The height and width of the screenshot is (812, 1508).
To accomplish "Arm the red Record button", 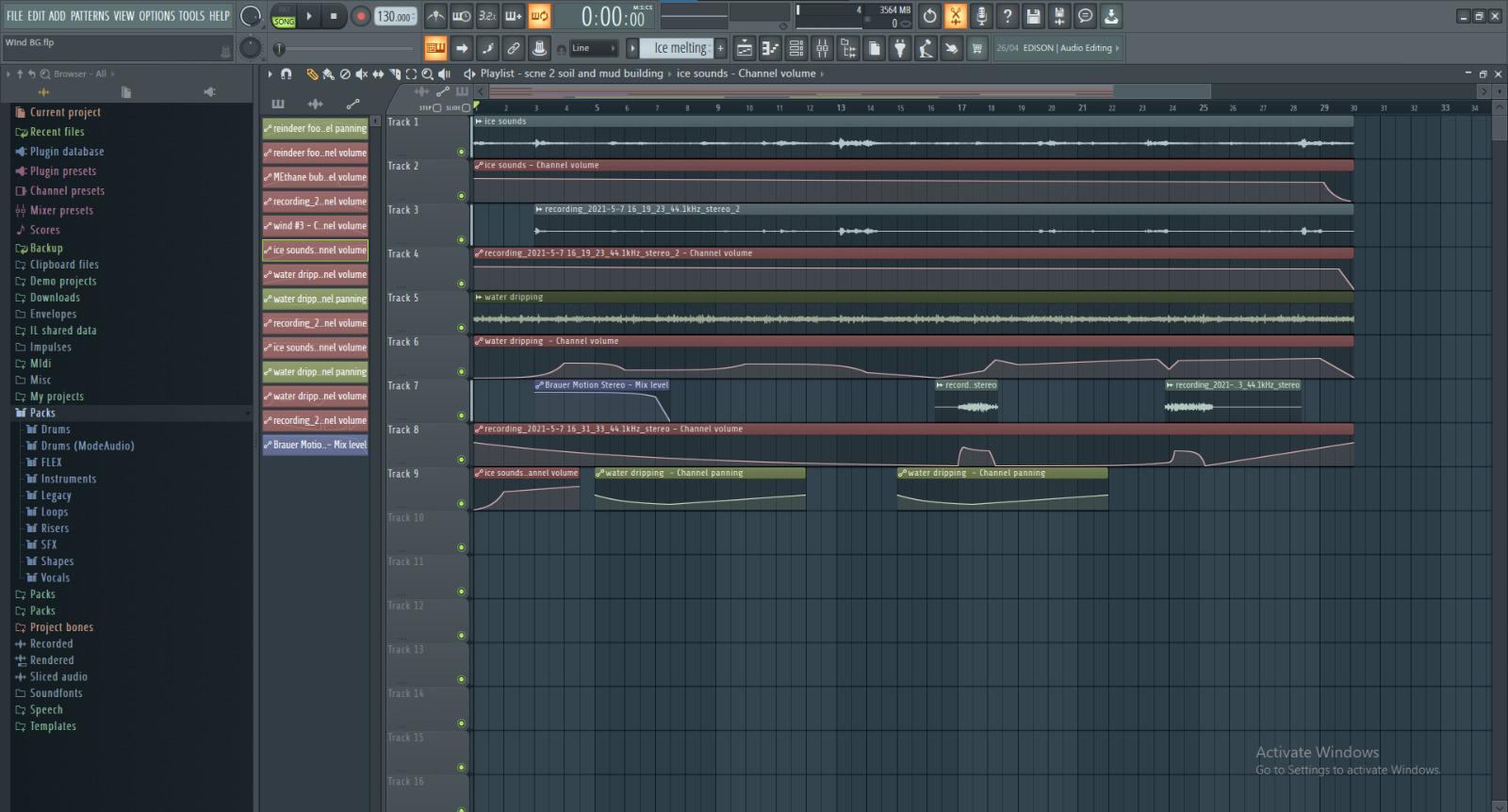I will point(361,16).
